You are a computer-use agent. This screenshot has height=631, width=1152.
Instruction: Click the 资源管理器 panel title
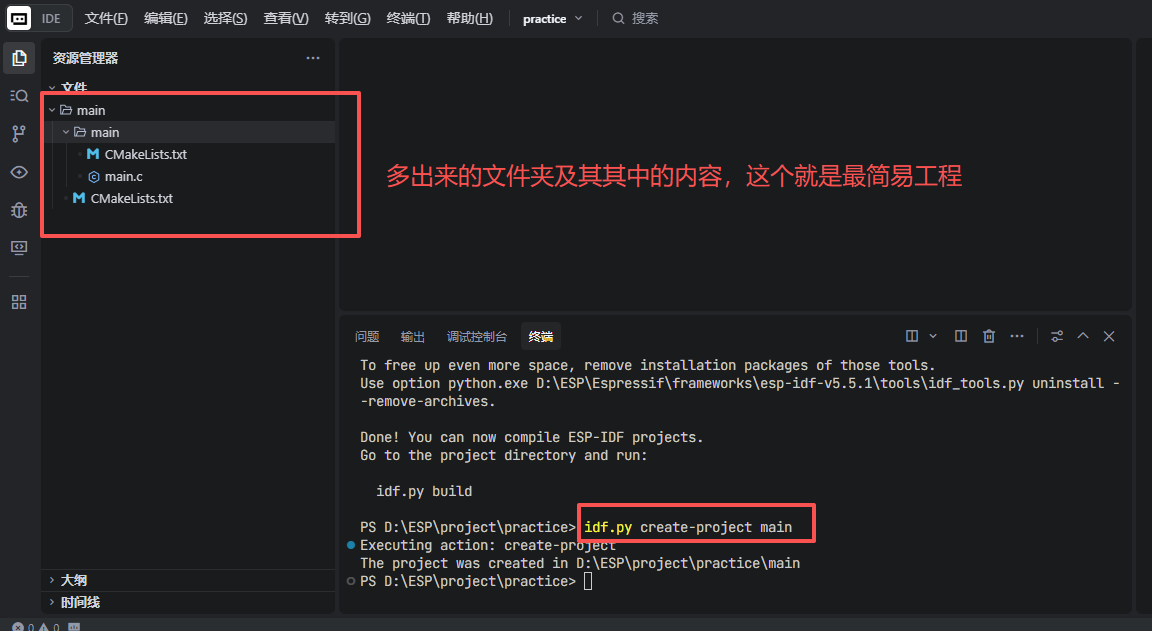(85, 58)
